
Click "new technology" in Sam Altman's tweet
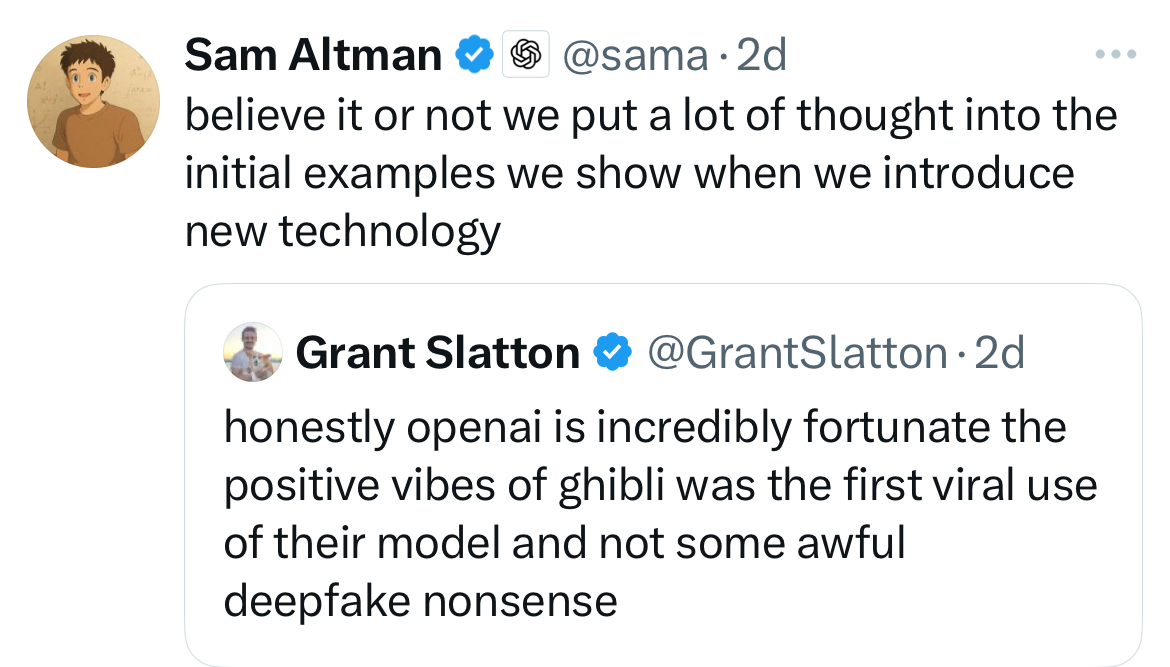tap(342, 232)
